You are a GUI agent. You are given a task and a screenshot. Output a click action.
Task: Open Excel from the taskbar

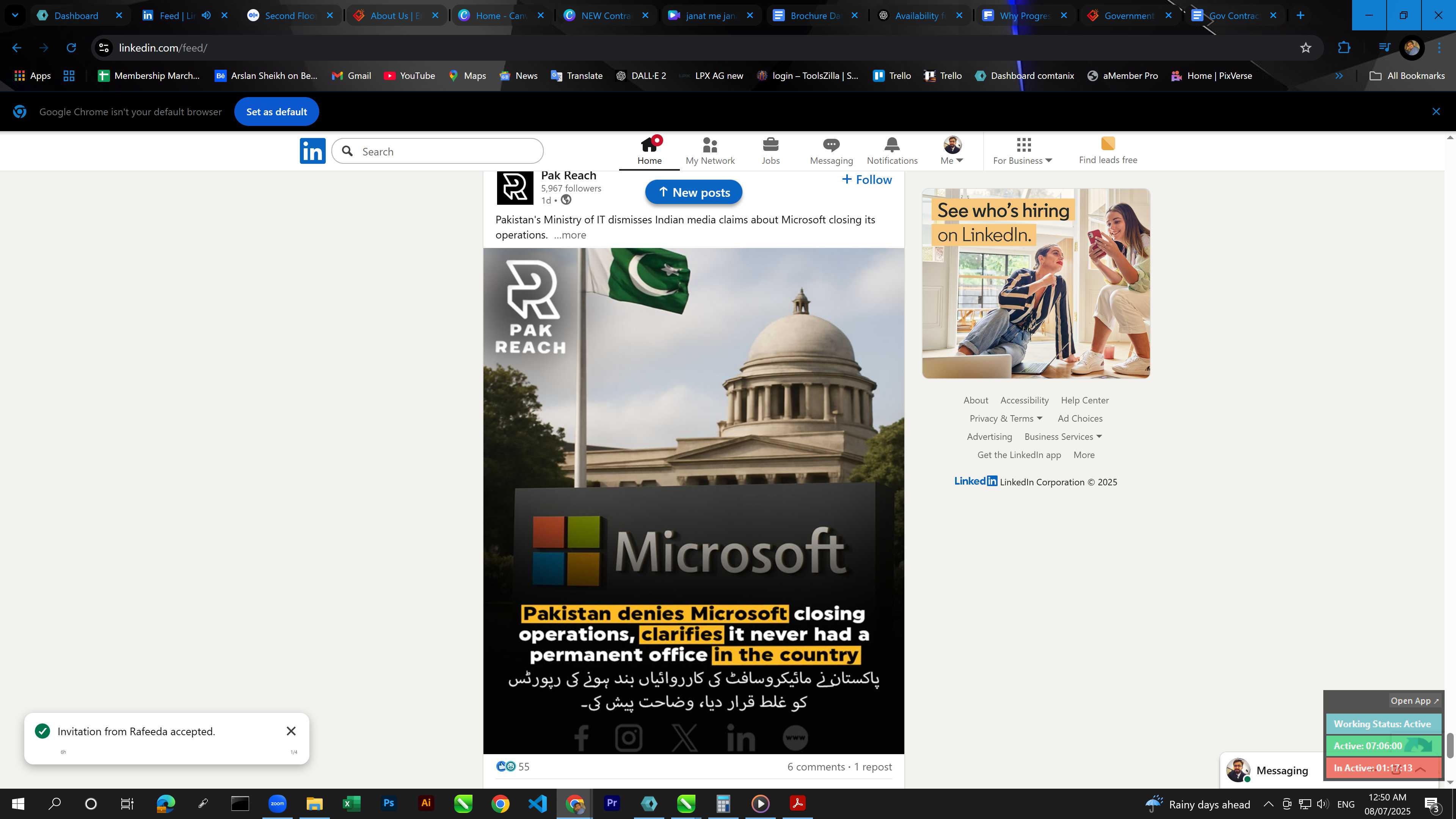(351, 803)
